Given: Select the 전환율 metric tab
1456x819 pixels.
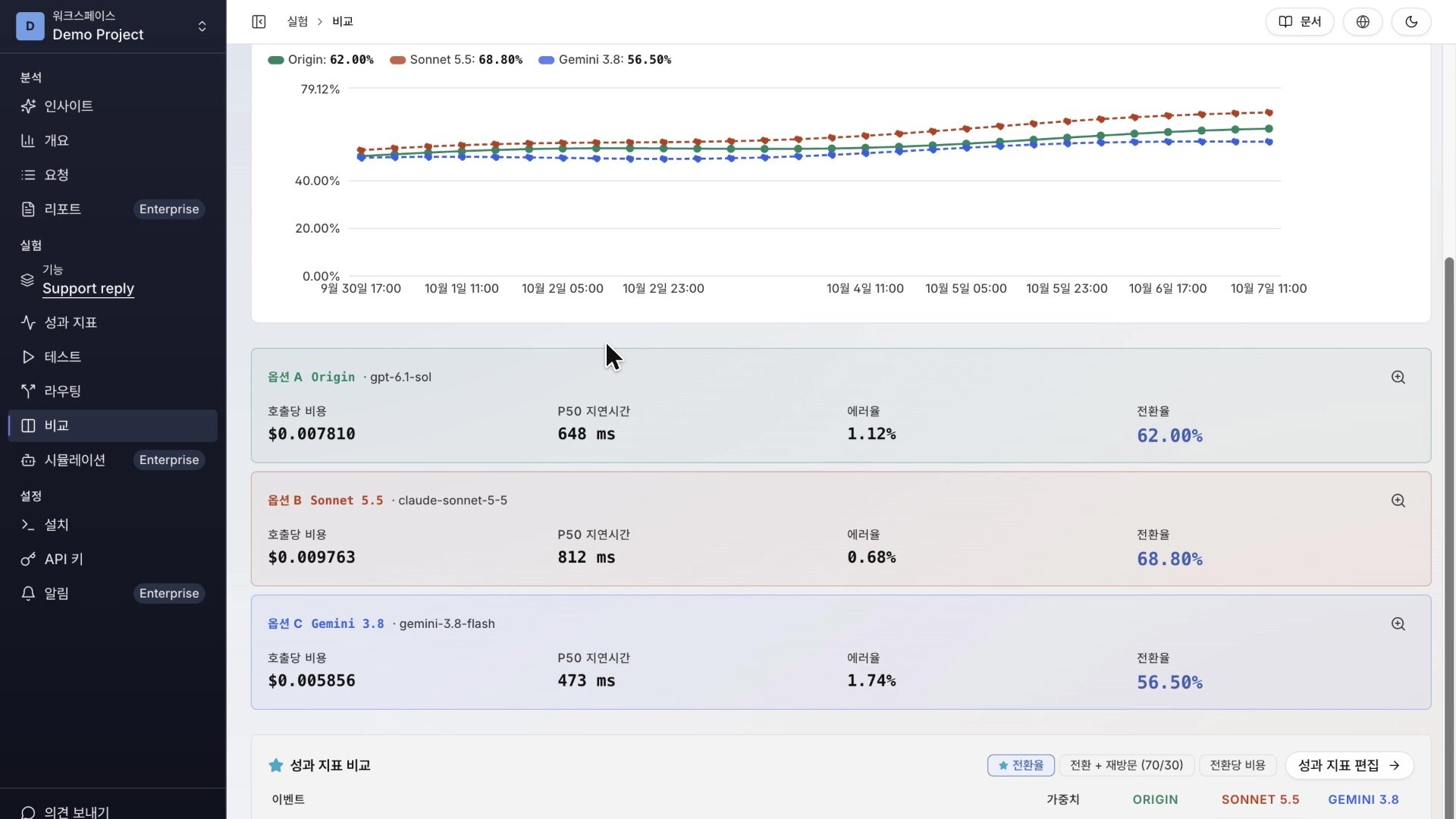Looking at the screenshot, I should (x=1021, y=765).
